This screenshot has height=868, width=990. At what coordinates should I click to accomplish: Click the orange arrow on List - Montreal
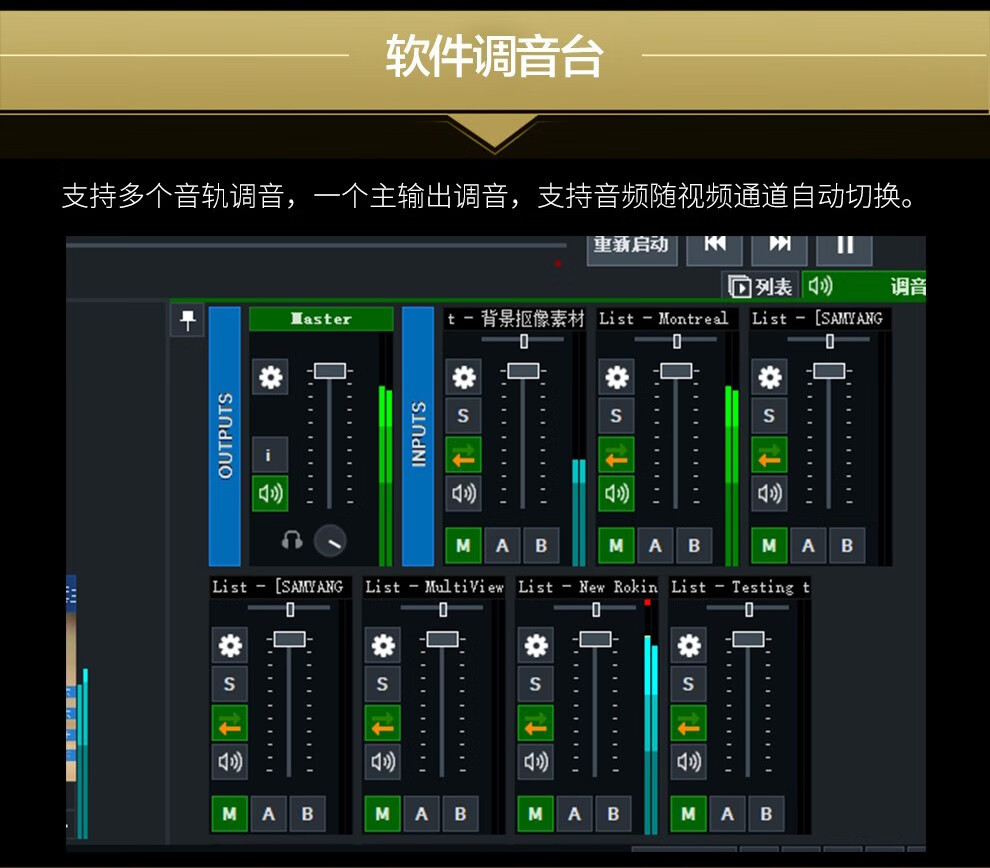coord(616,455)
